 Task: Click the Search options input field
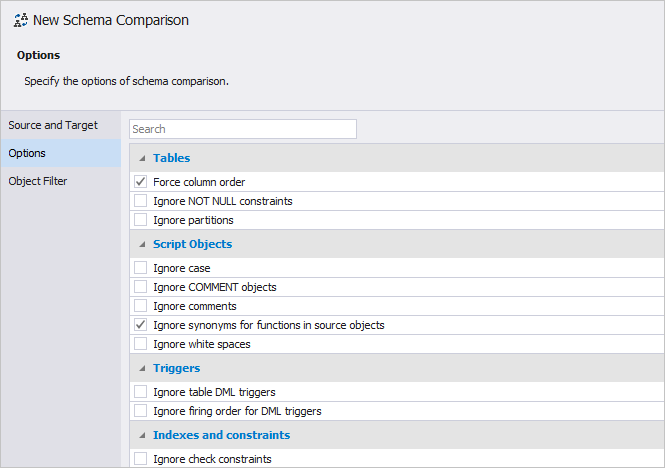click(x=243, y=129)
